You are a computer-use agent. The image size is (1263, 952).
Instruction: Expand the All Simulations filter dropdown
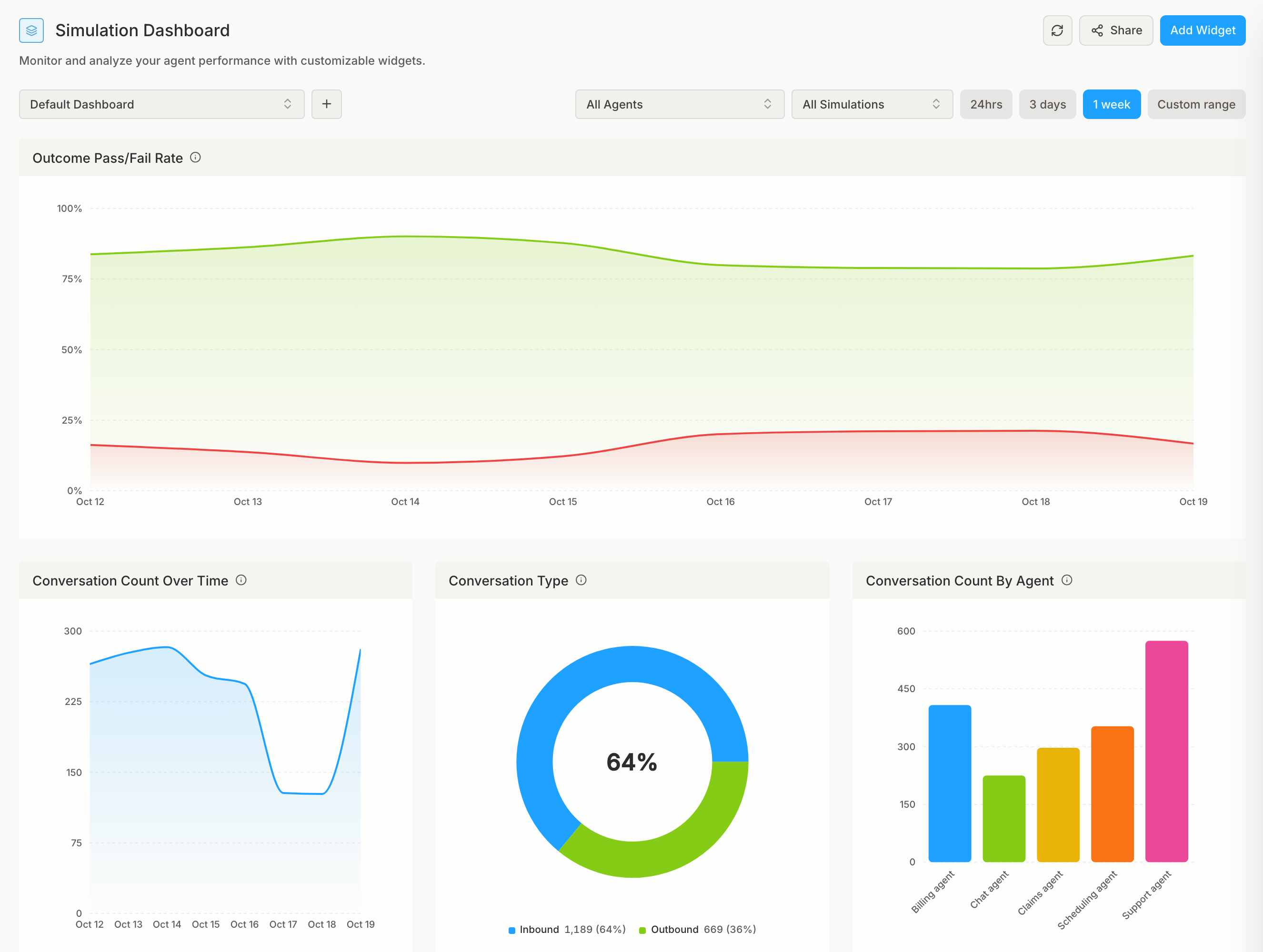[872, 104]
